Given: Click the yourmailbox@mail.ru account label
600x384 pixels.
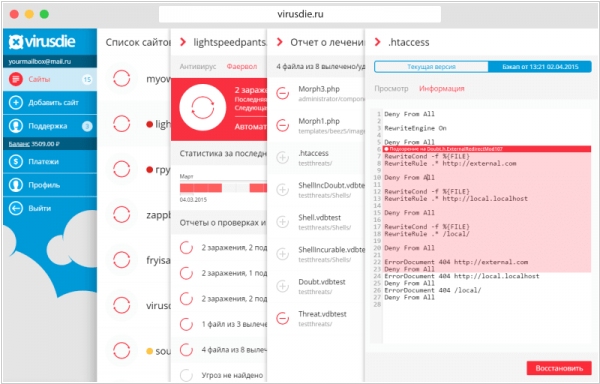Looking at the screenshot, I should (x=40, y=62).
